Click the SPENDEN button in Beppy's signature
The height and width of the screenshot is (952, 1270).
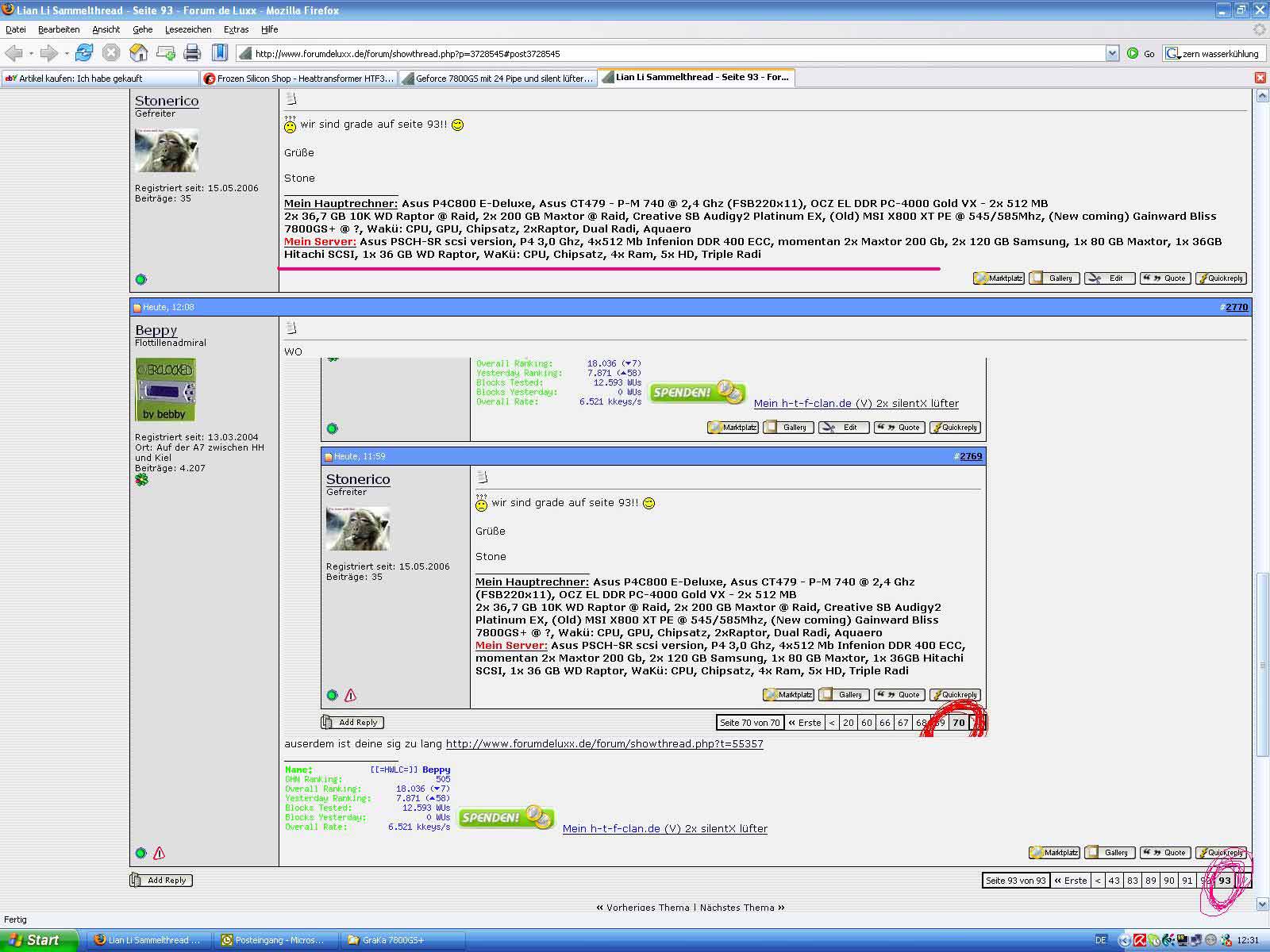click(x=506, y=817)
